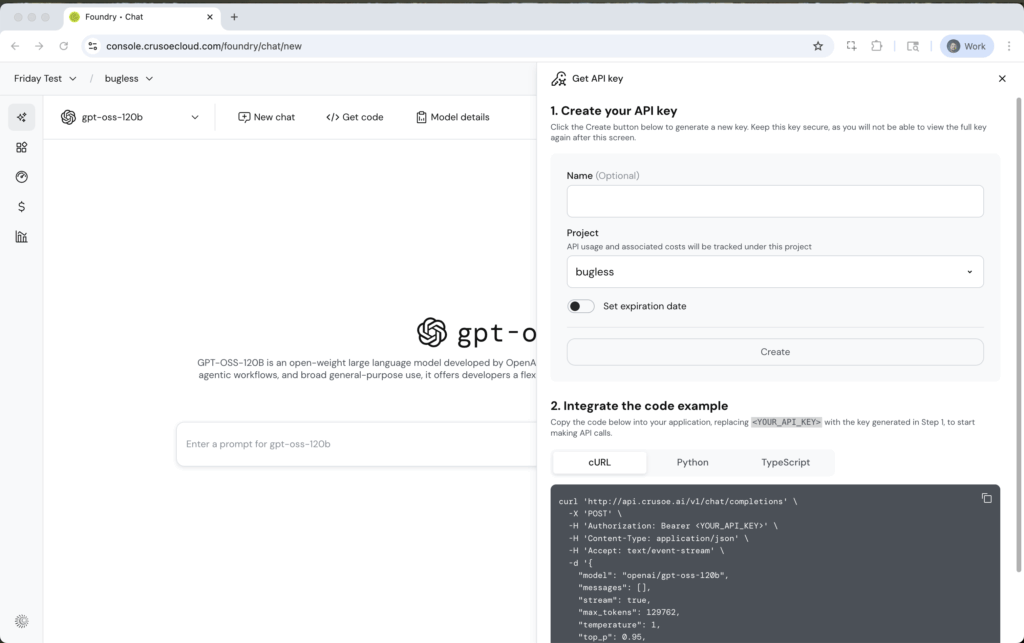
Task: View site information icon in address bar
Action: pyautogui.click(x=93, y=46)
